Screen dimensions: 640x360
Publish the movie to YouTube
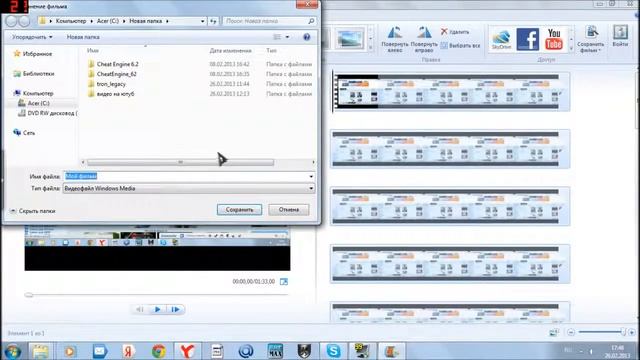pyautogui.click(x=554, y=39)
